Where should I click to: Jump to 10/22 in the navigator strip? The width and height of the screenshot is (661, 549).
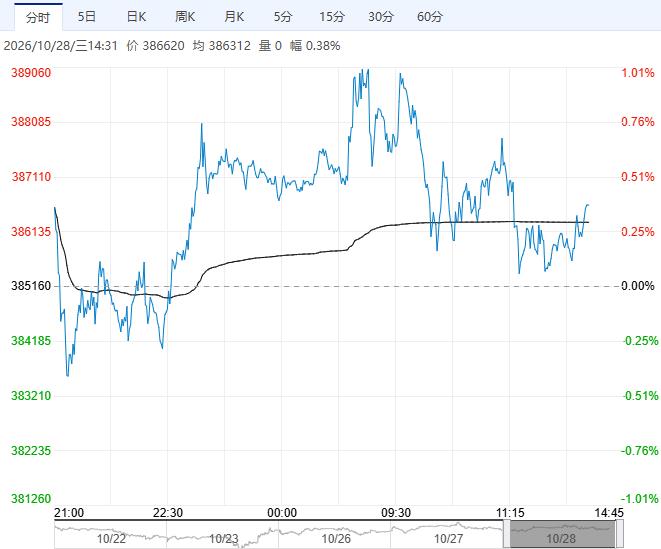click(111, 539)
